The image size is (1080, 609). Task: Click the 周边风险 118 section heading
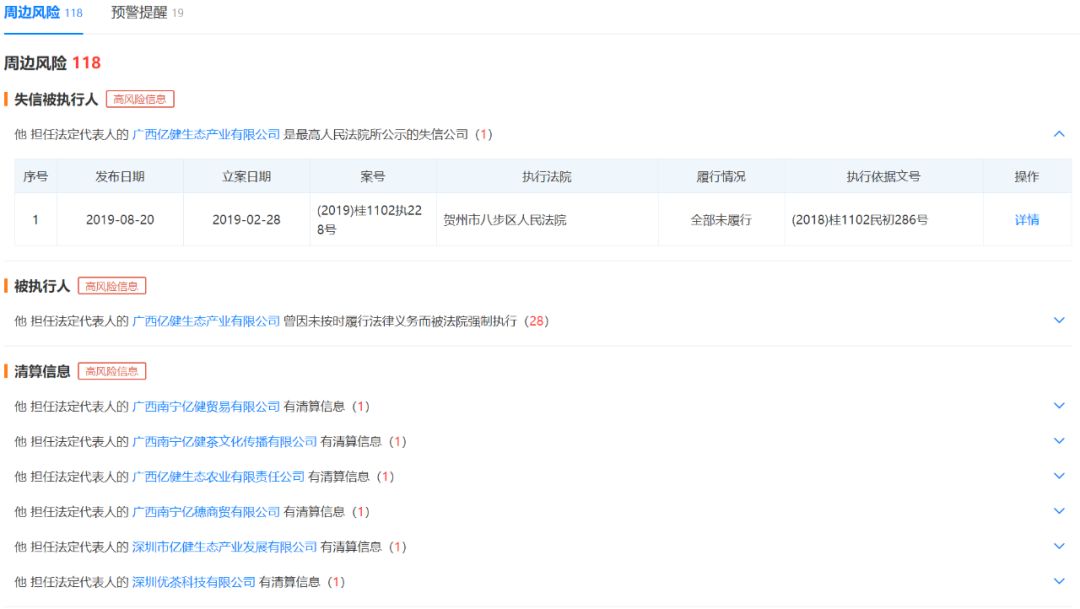52,63
